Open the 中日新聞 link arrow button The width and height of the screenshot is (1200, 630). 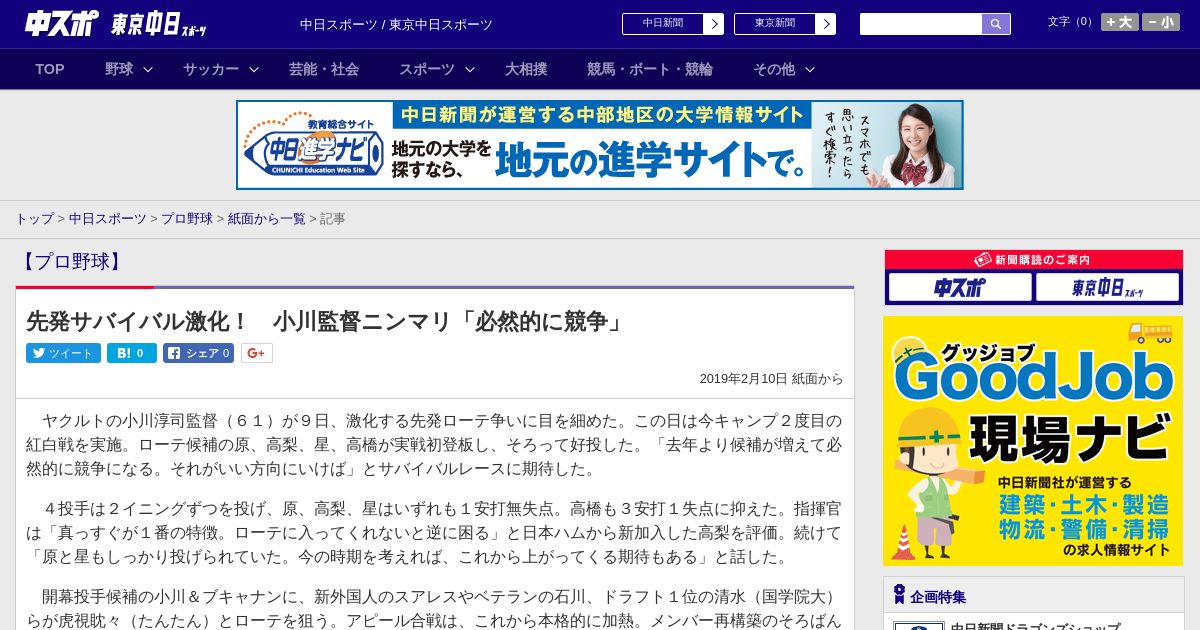tap(713, 24)
